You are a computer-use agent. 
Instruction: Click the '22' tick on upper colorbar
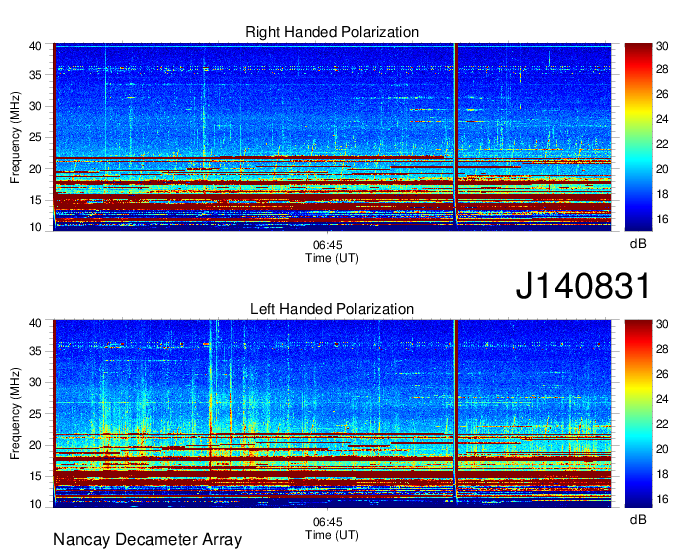(x=662, y=144)
